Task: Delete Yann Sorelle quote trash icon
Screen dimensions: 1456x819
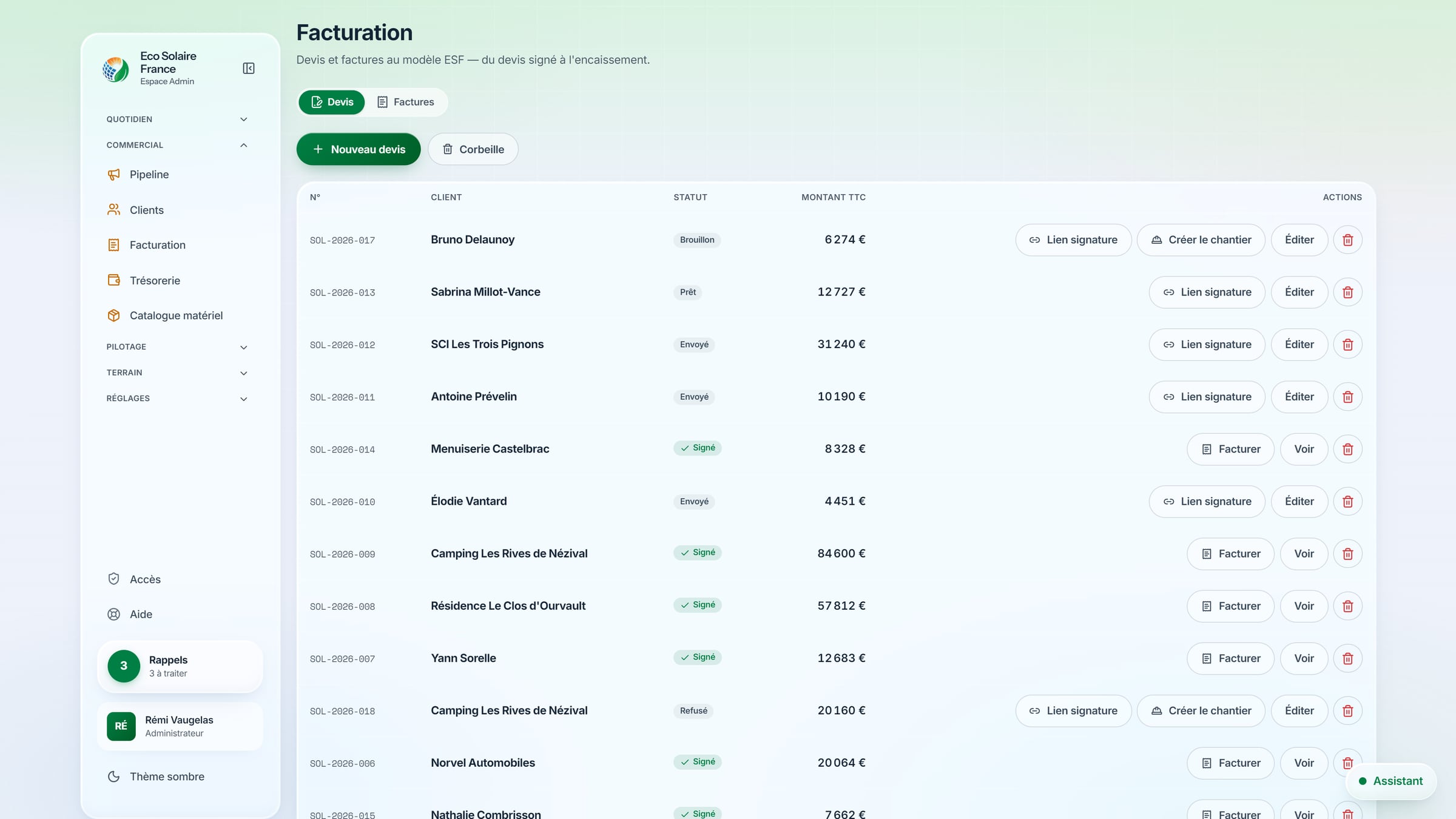Action: [1347, 659]
